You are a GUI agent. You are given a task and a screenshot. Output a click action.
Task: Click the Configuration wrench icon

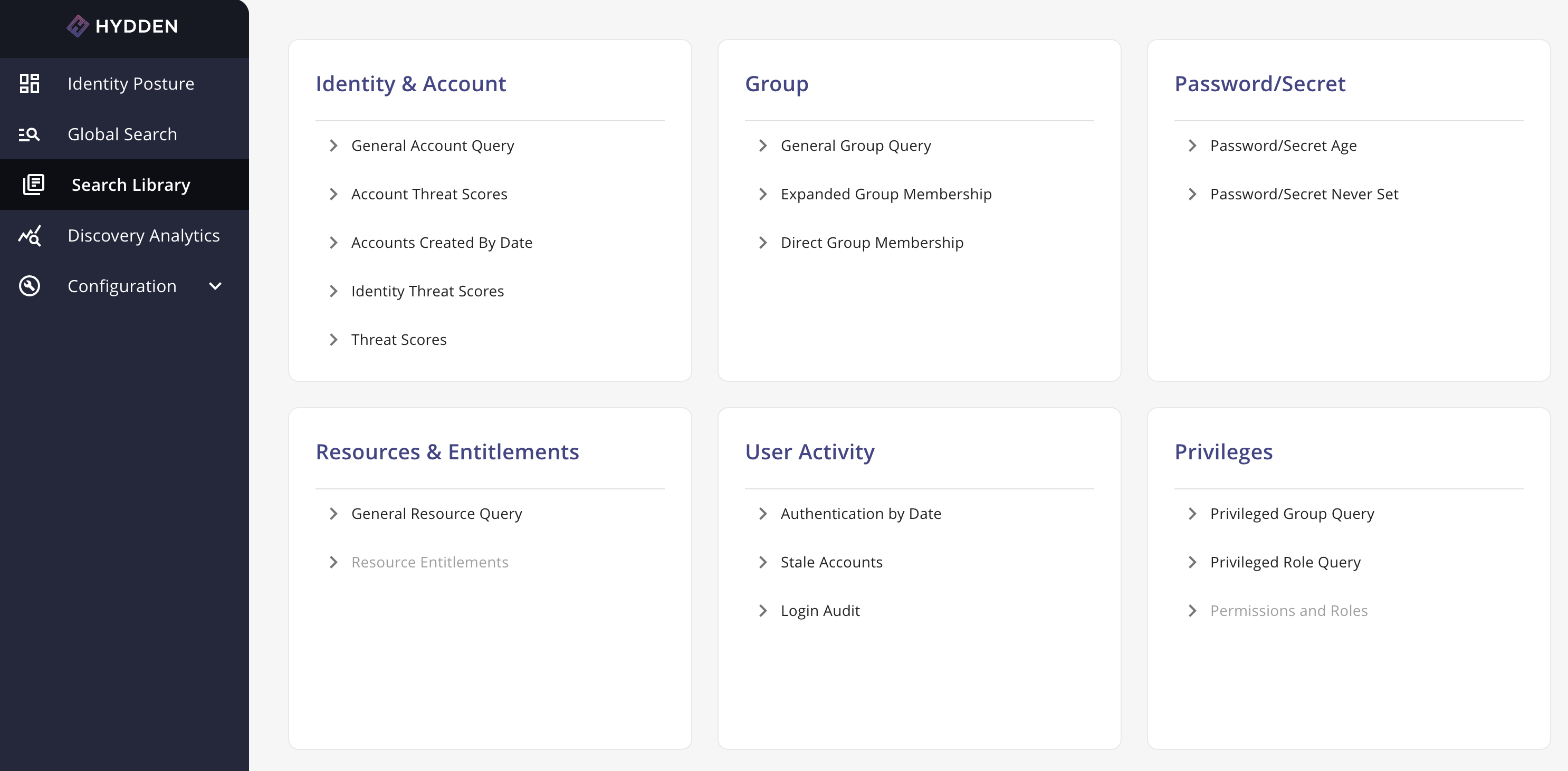click(x=29, y=285)
